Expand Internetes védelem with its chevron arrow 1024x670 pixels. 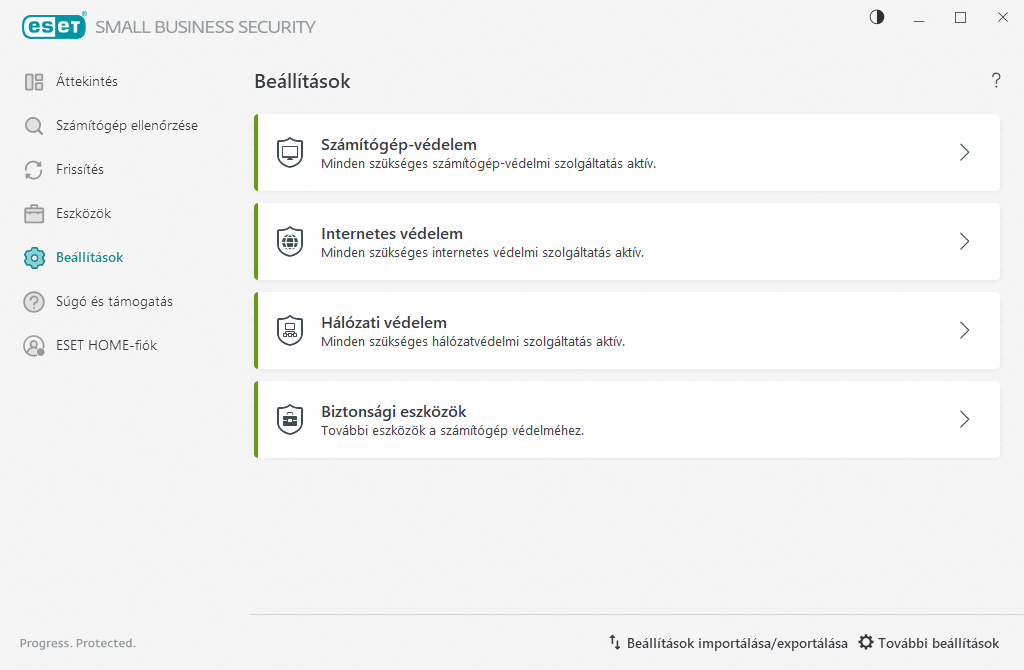(964, 242)
